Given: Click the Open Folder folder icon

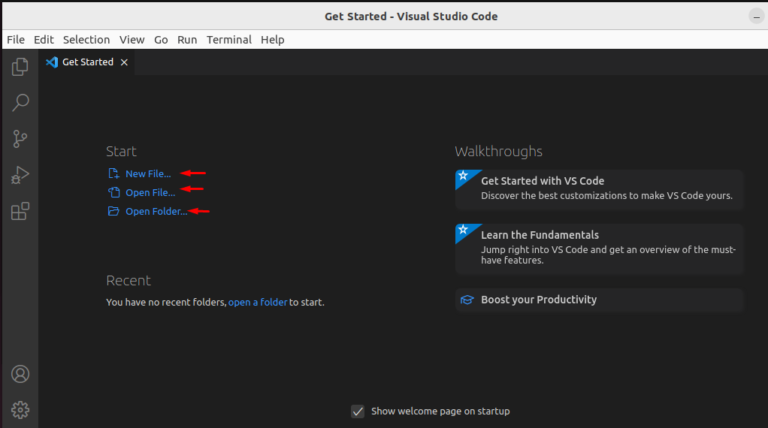Looking at the screenshot, I should click(113, 211).
